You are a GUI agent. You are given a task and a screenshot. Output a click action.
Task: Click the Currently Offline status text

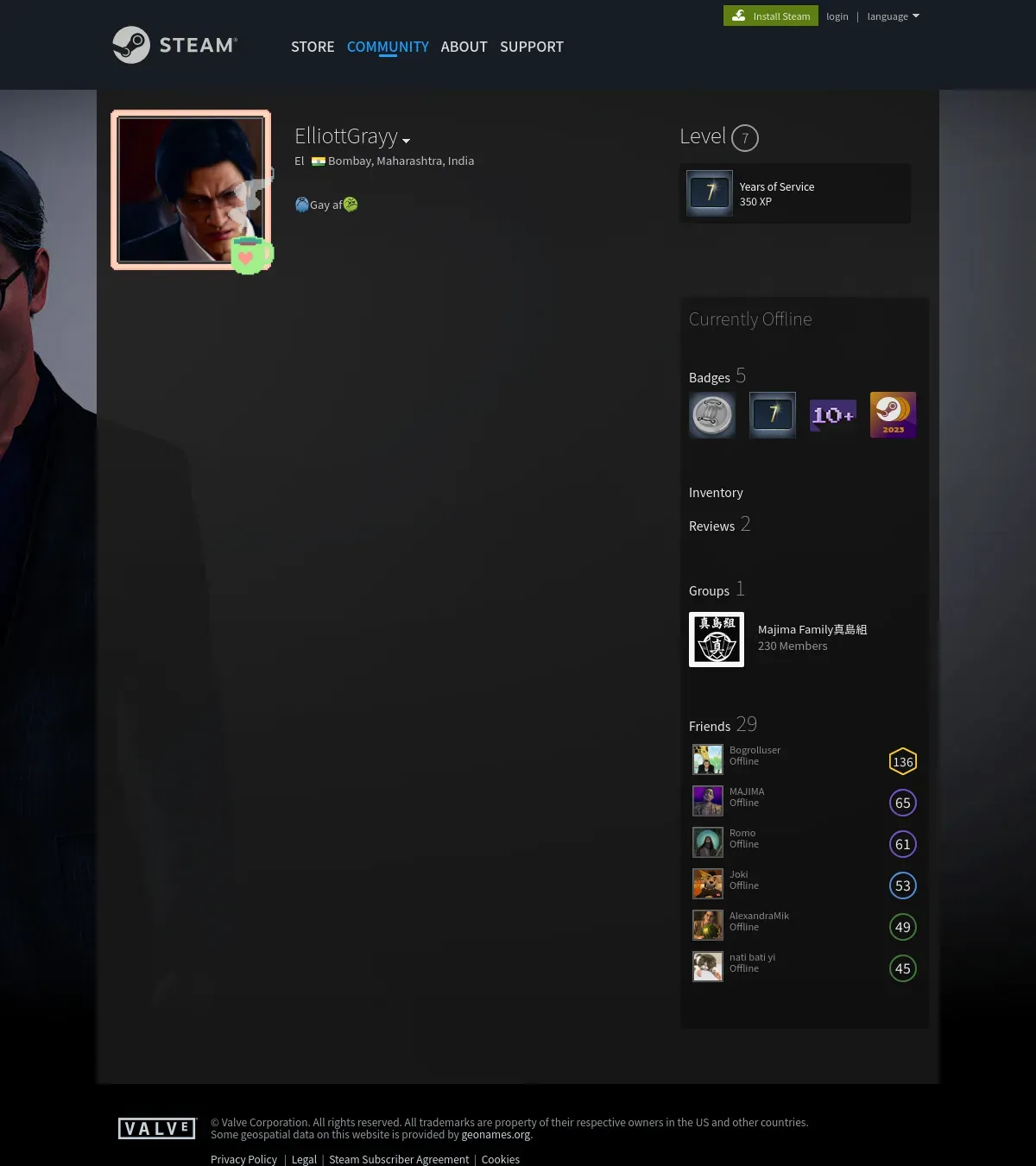(750, 319)
